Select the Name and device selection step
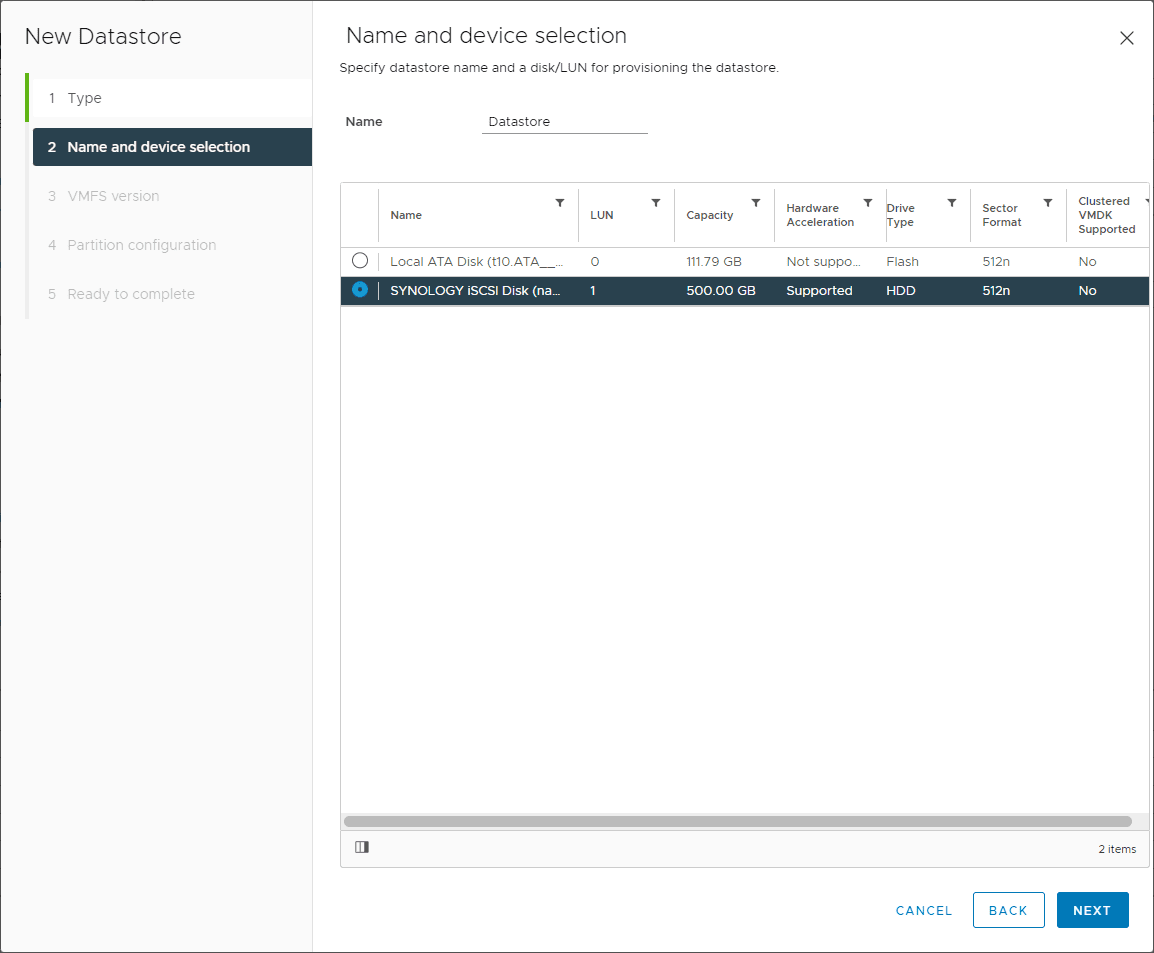This screenshot has height=953, width=1154. coord(158,147)
